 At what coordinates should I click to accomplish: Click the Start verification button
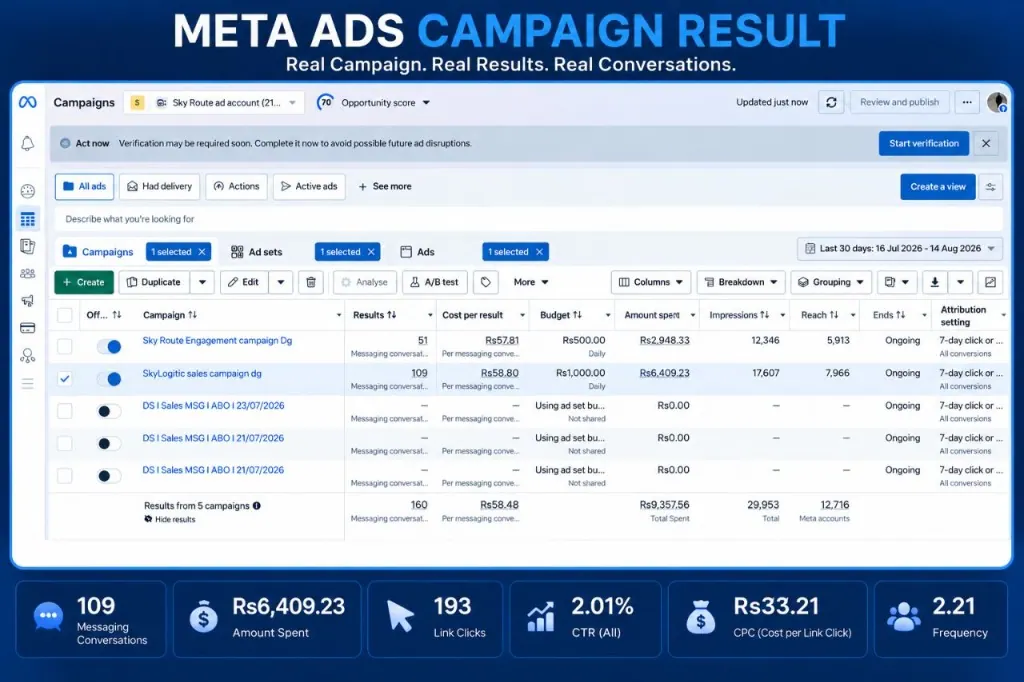point(923,144)
